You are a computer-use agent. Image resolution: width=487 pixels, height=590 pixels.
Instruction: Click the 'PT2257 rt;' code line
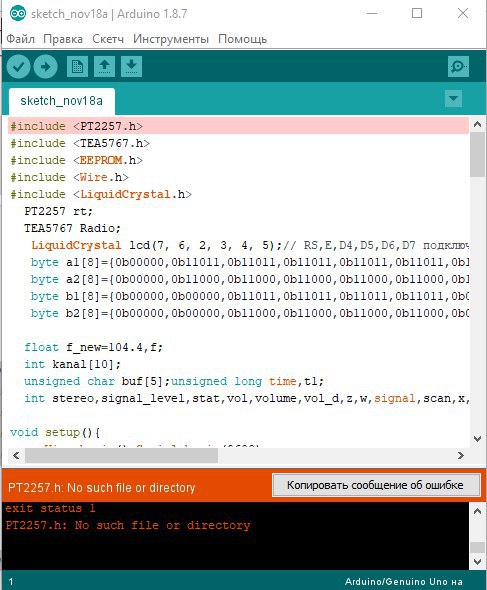pos(58,211)
